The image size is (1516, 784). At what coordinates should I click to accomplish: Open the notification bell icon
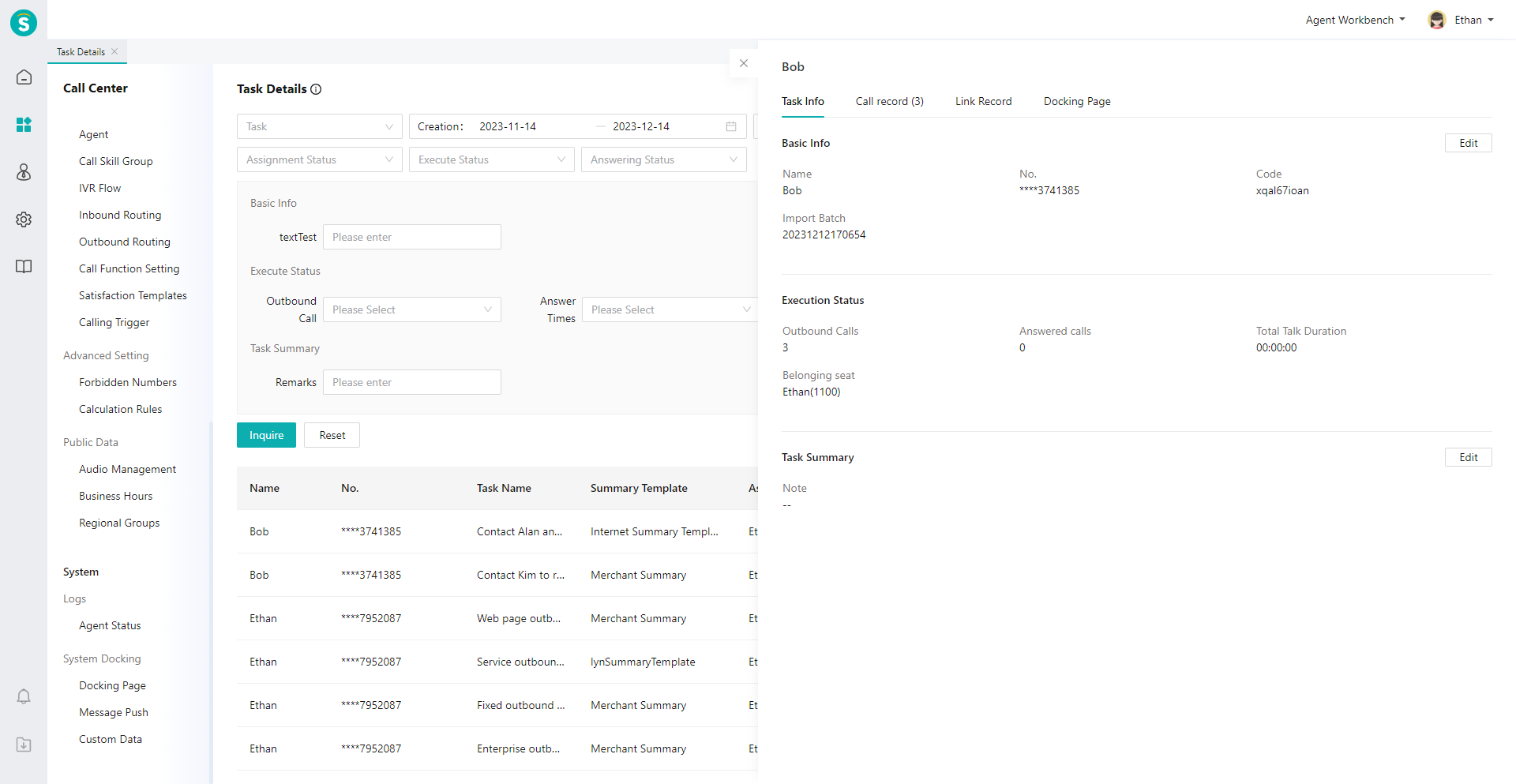(24, 696)
